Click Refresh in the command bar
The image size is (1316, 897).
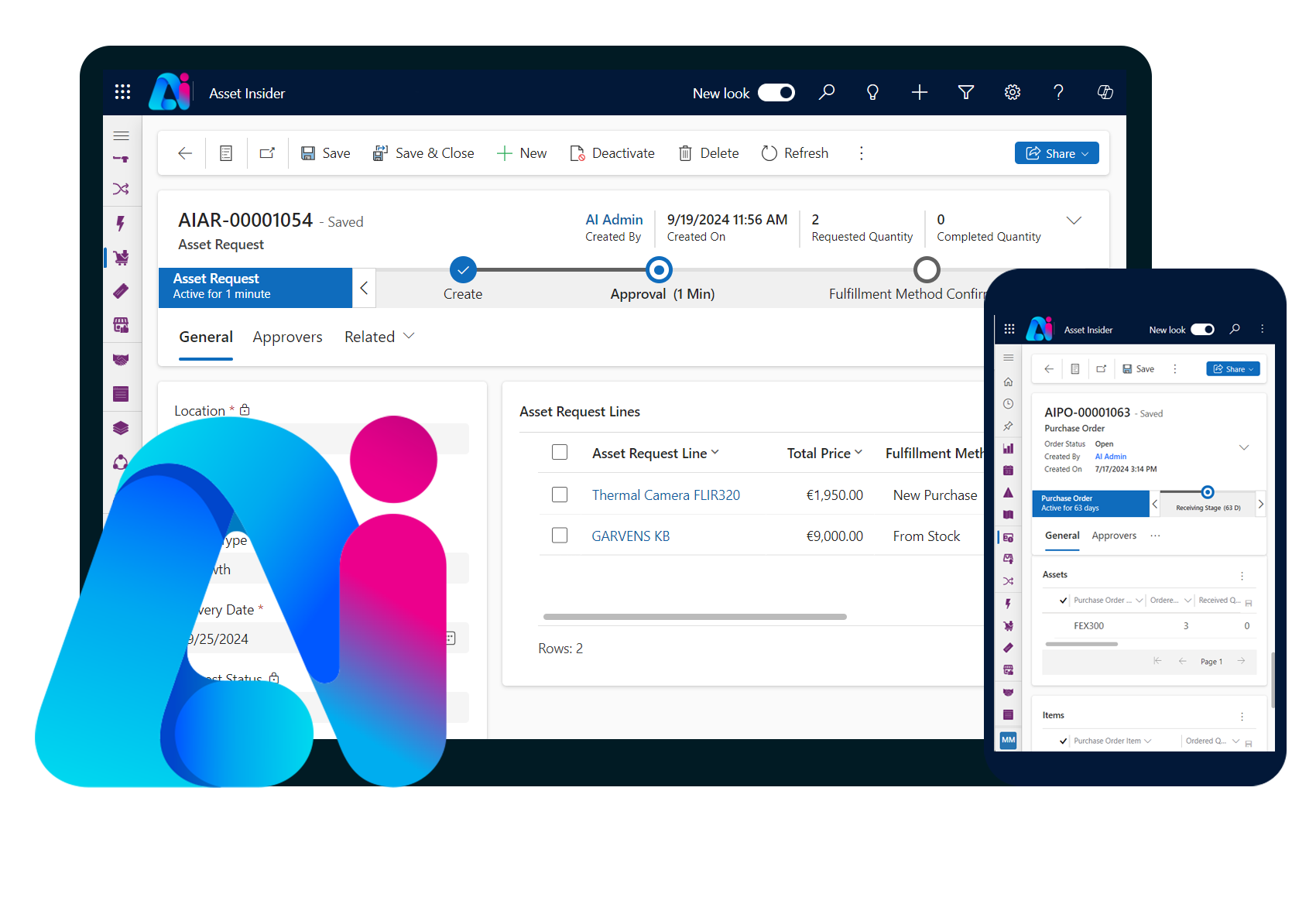(795, 153)
